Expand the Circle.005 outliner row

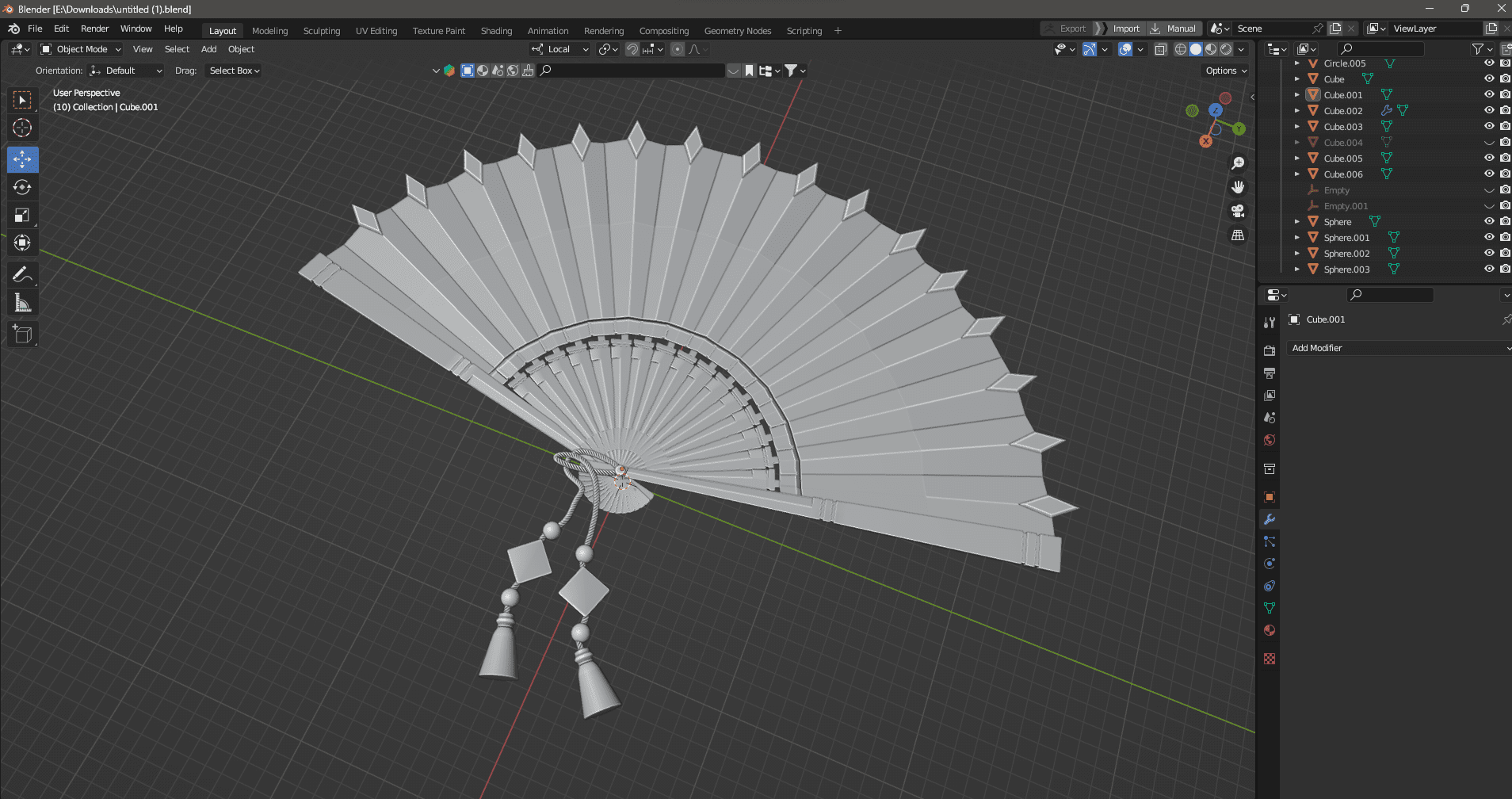tap(1296, 63)
